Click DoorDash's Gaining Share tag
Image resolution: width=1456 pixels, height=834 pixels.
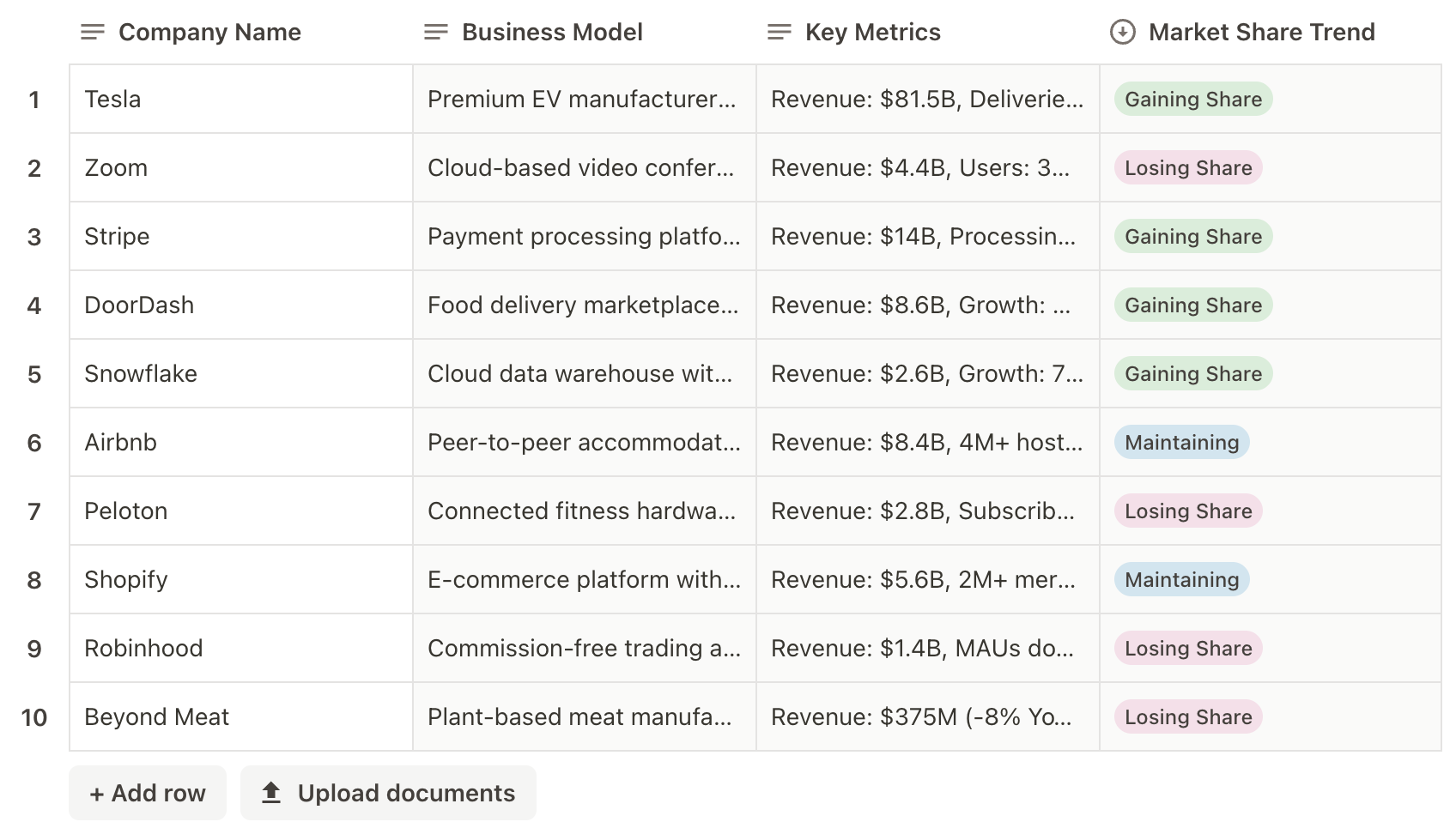(x=1193, y=305)
